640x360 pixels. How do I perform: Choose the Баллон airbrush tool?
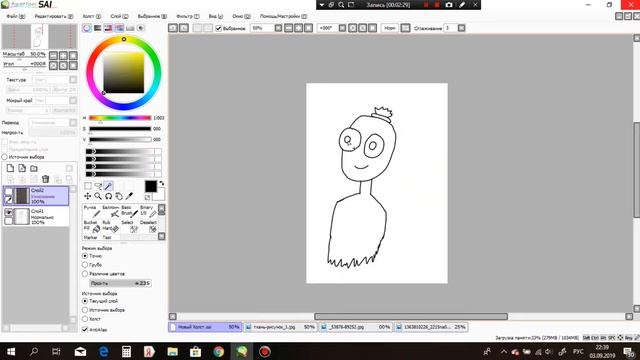111,211
